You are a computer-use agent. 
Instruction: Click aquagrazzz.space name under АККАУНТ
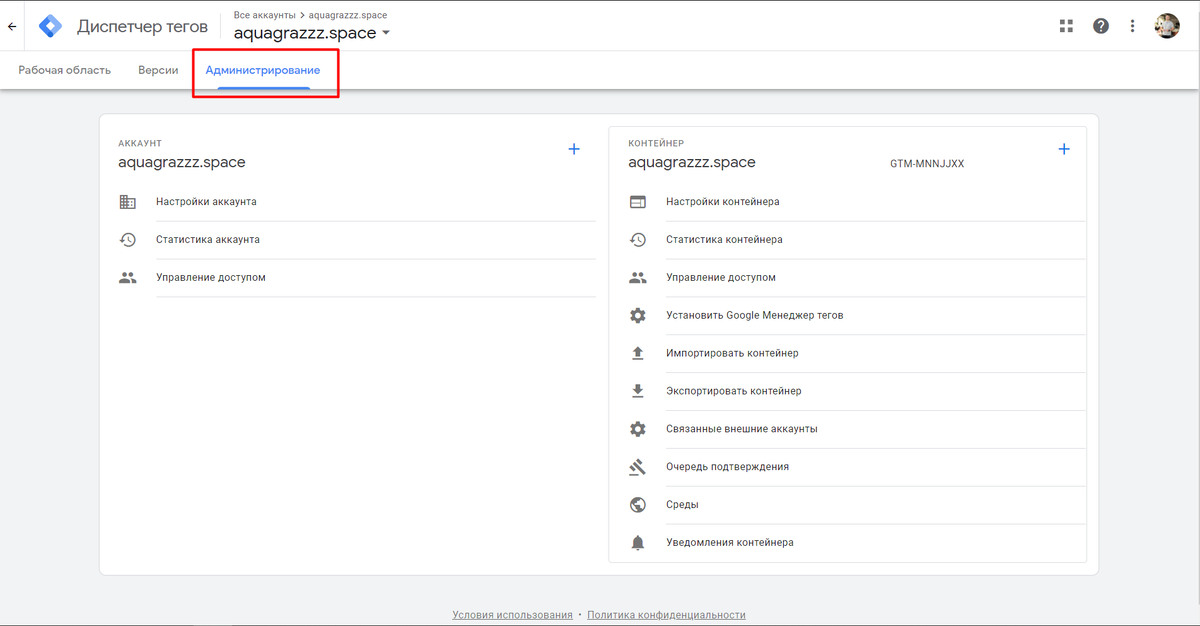pos(182,162)
